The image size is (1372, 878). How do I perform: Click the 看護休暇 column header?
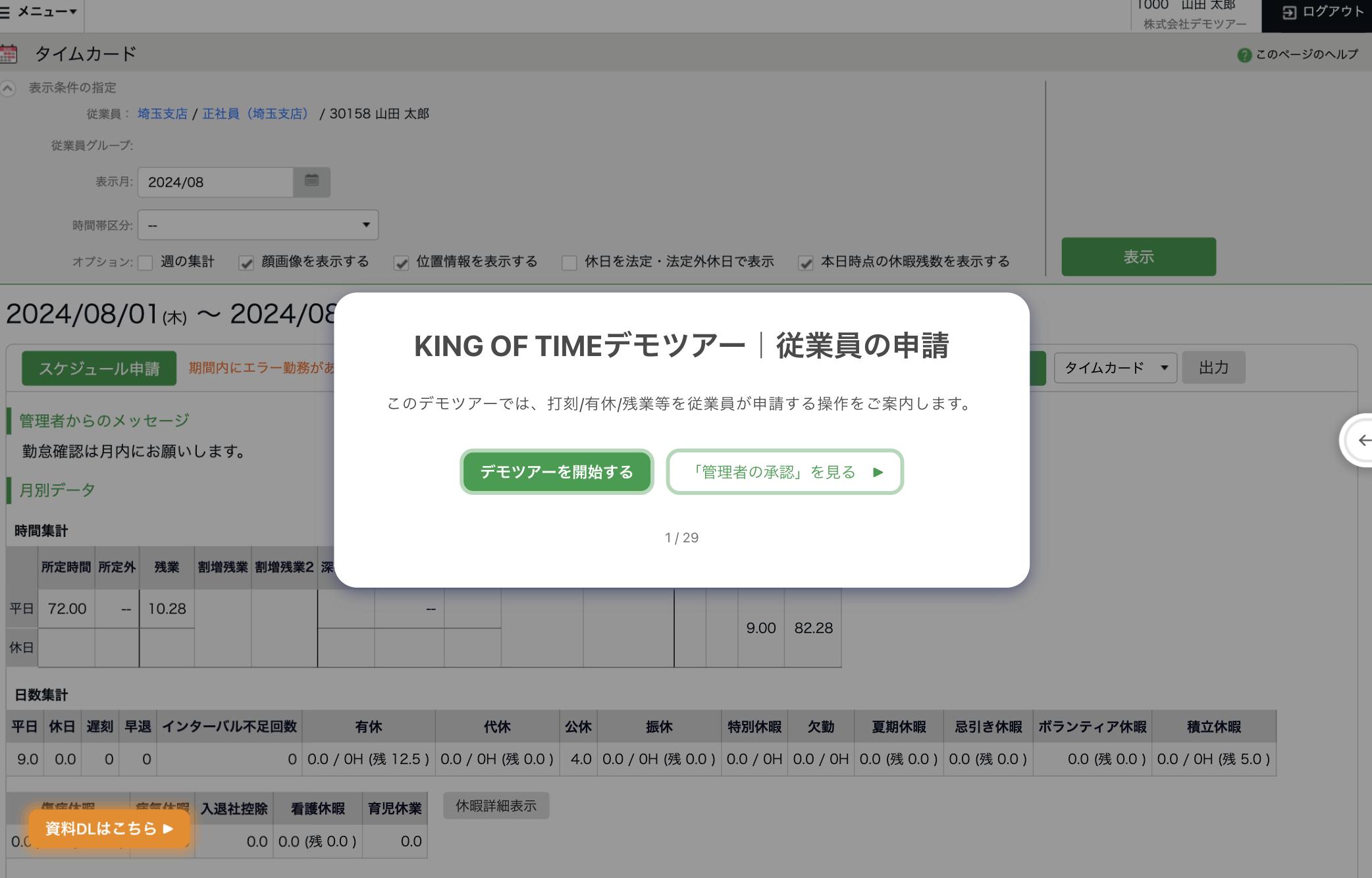click(318, 809)
